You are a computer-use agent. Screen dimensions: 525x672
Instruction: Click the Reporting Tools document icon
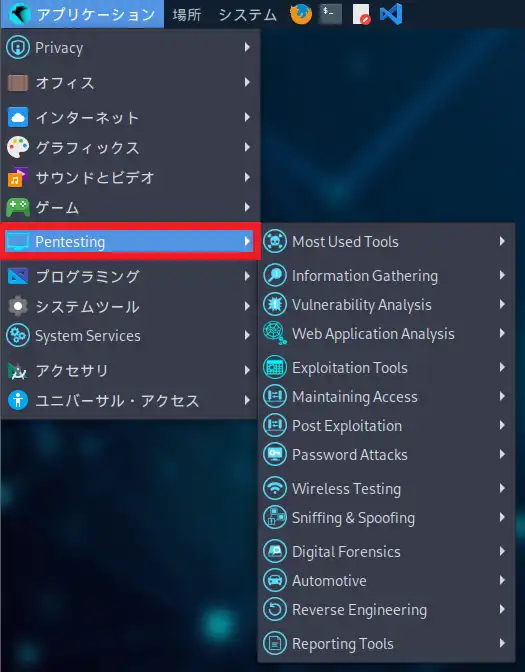click(275, 643)
